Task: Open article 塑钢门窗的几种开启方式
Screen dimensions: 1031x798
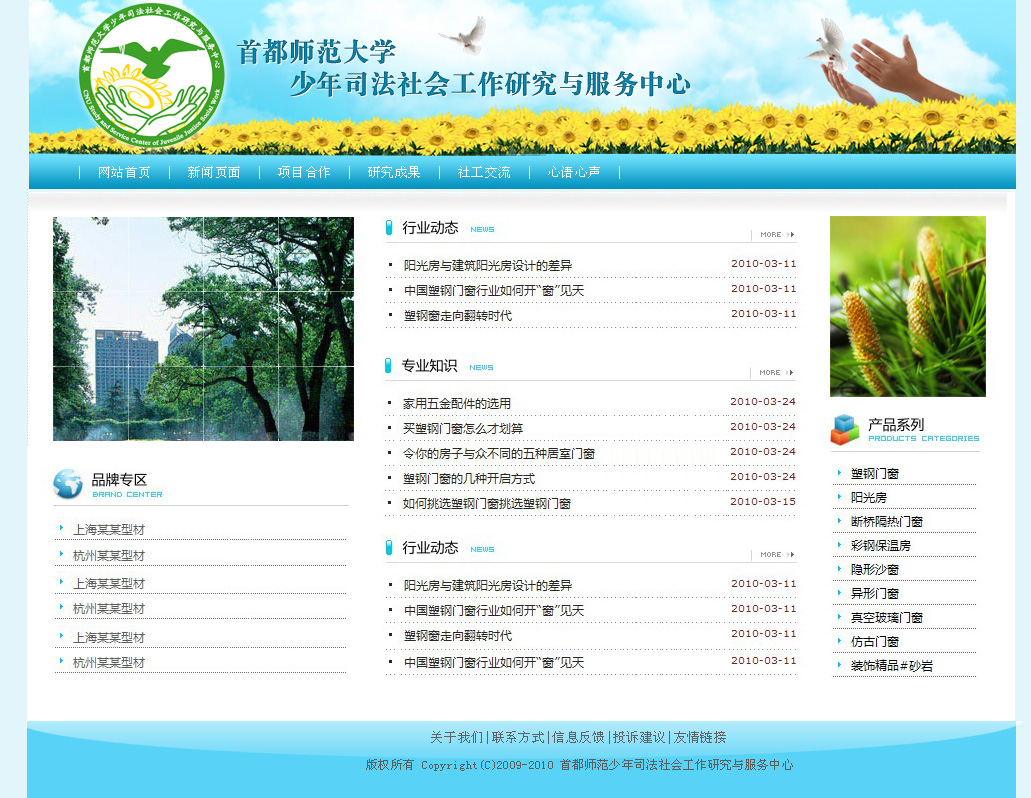Action: coord(469,479)
